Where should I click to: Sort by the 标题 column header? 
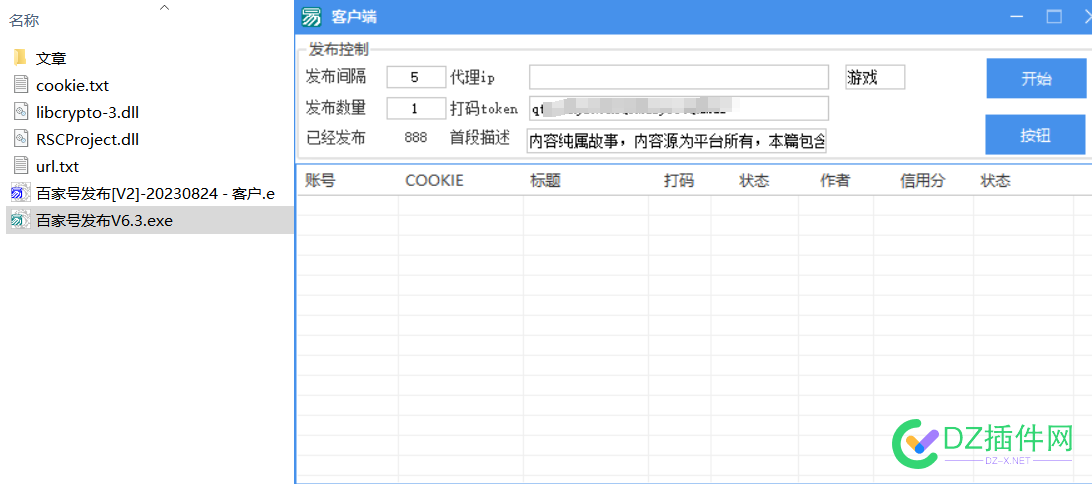click(545, 181)
